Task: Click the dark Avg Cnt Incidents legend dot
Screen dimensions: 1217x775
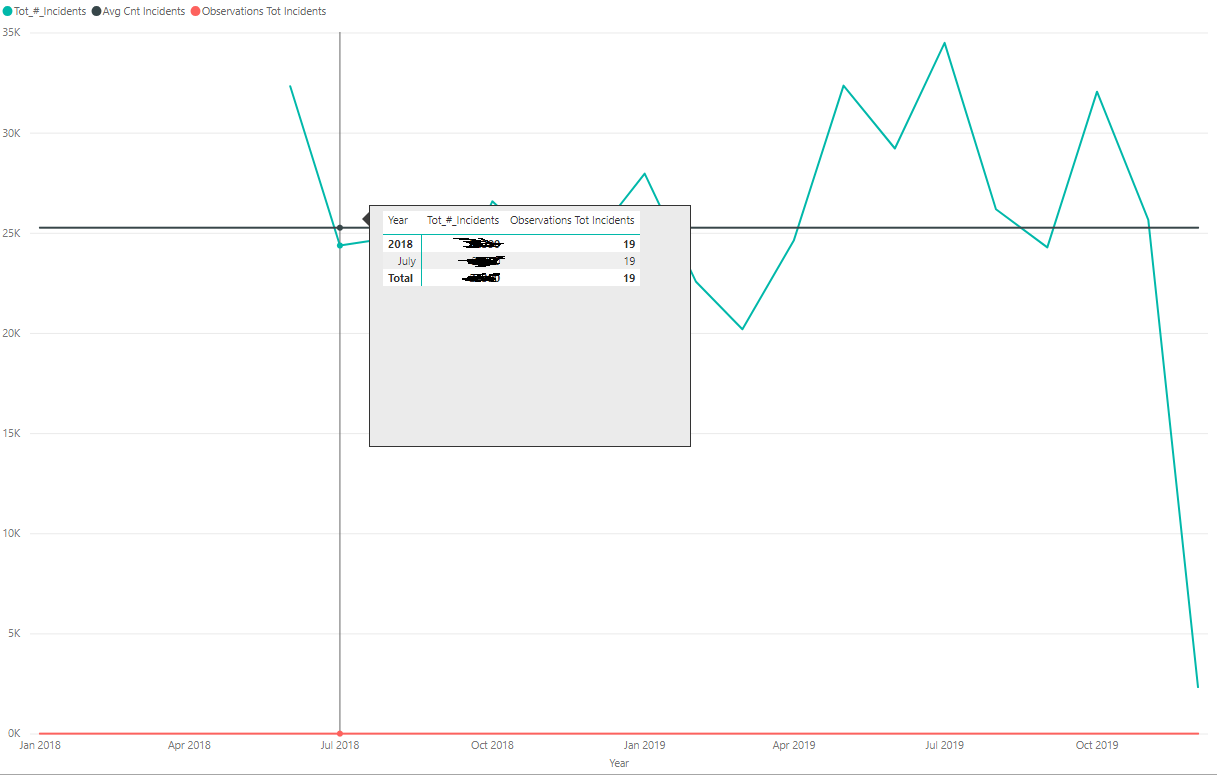Action: pos(97,11)
